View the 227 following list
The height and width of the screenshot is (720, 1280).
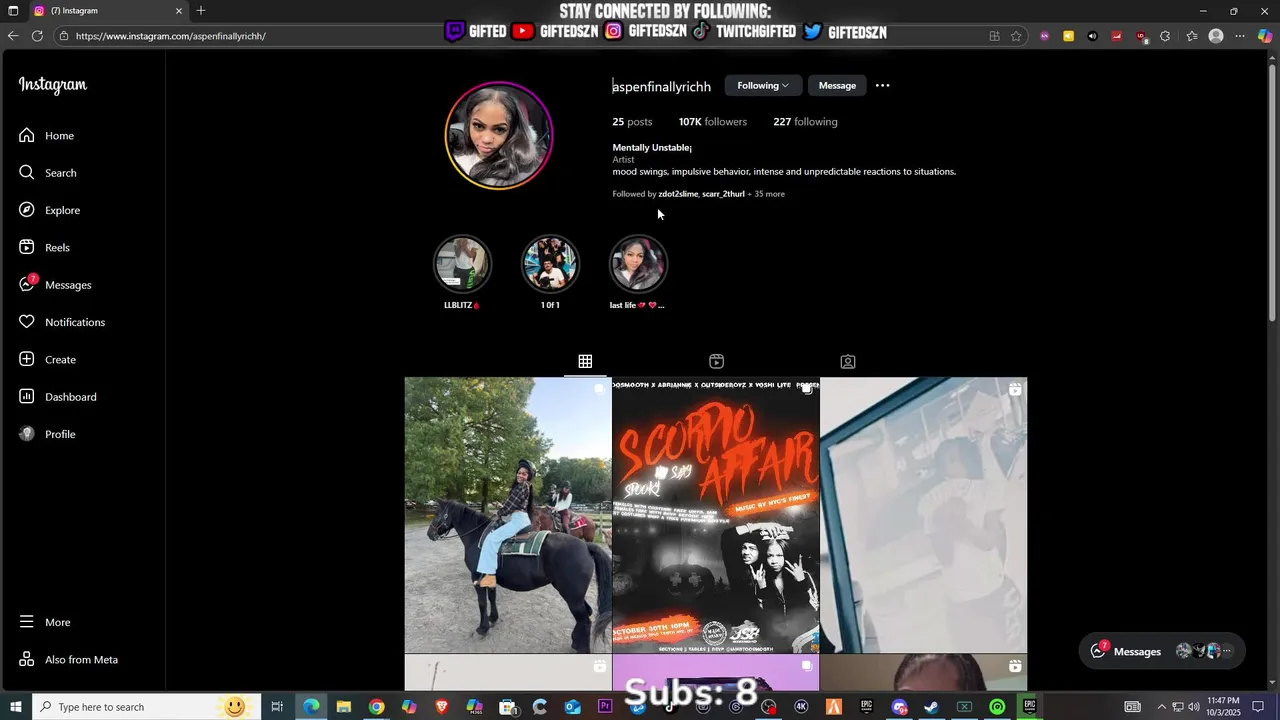(x=805, y=122)
